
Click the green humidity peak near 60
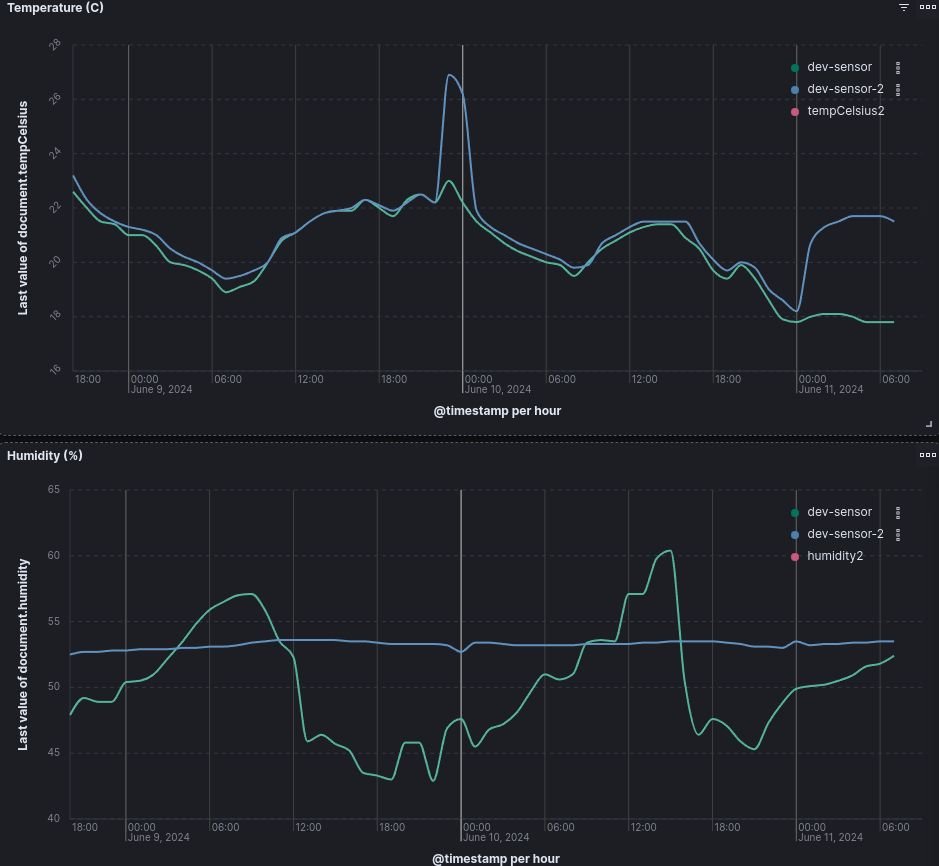pos(669,550)
